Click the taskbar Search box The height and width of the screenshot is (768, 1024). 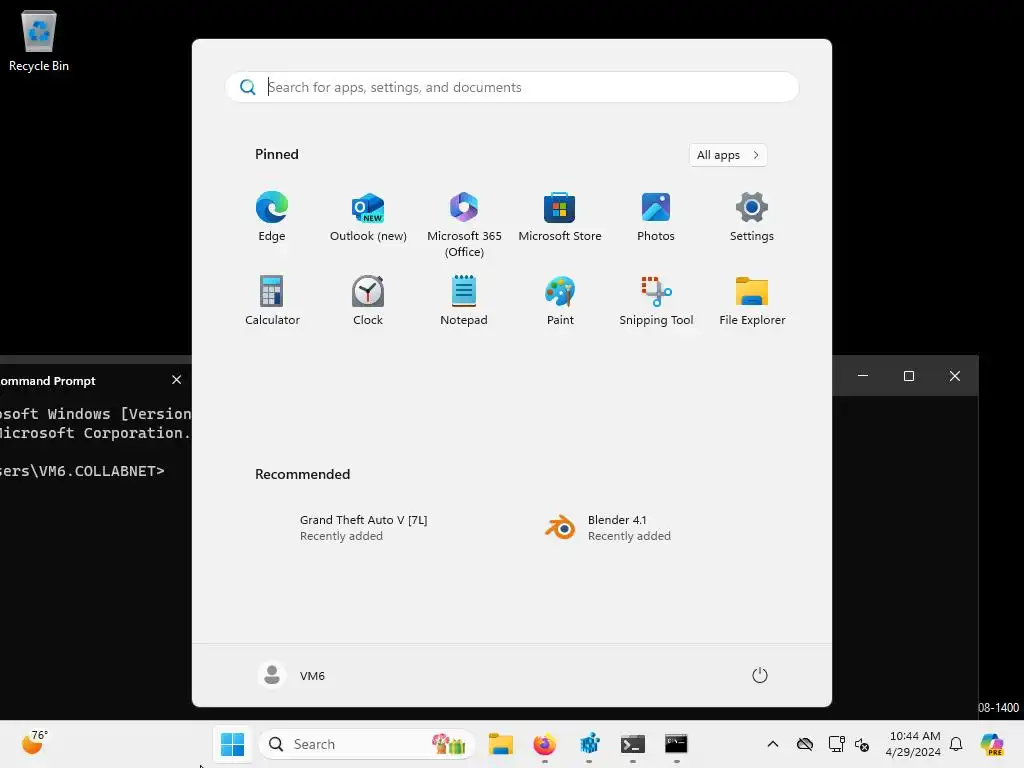coord(367,744)
